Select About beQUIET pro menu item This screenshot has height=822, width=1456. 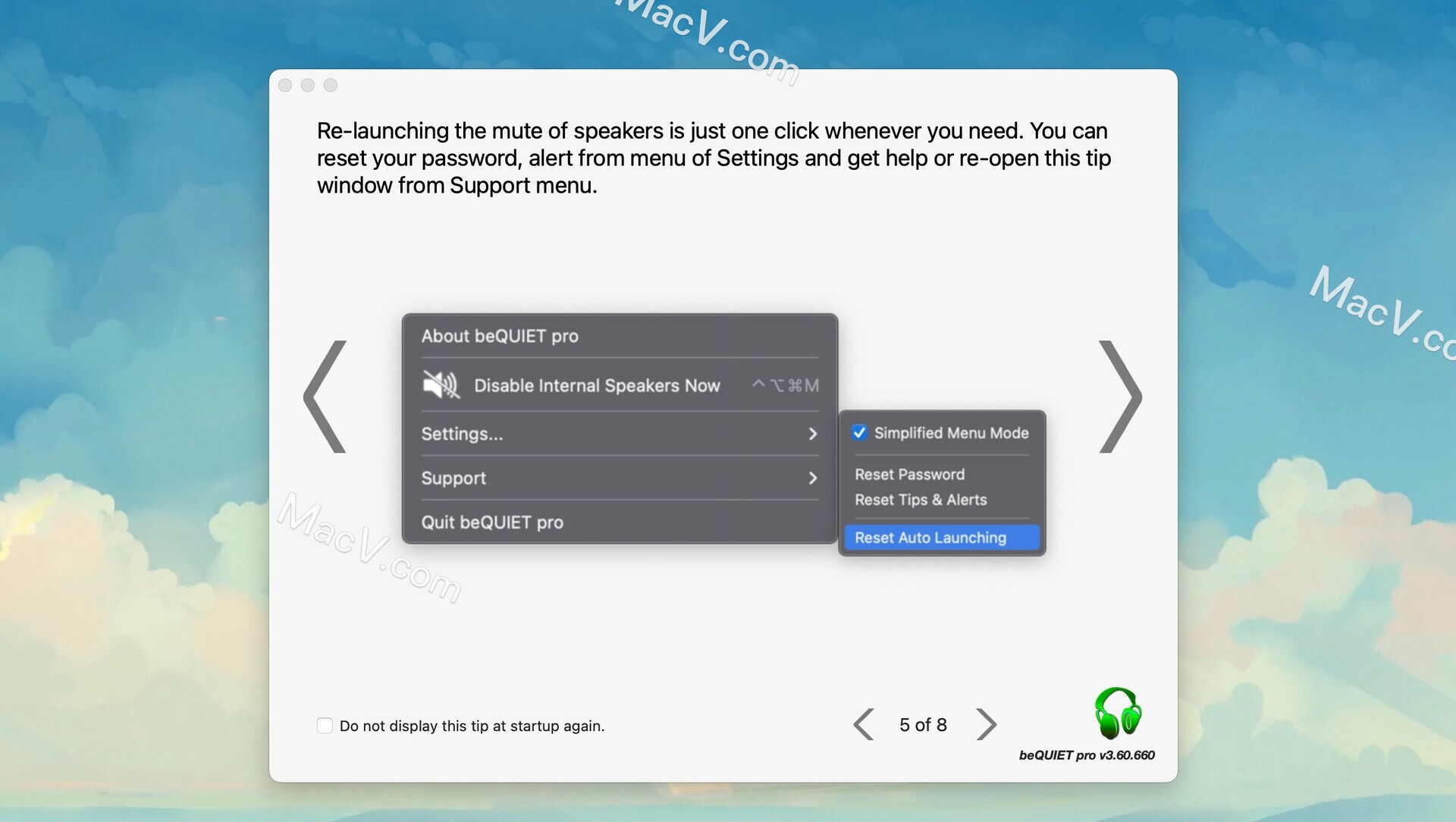[620, 336]
